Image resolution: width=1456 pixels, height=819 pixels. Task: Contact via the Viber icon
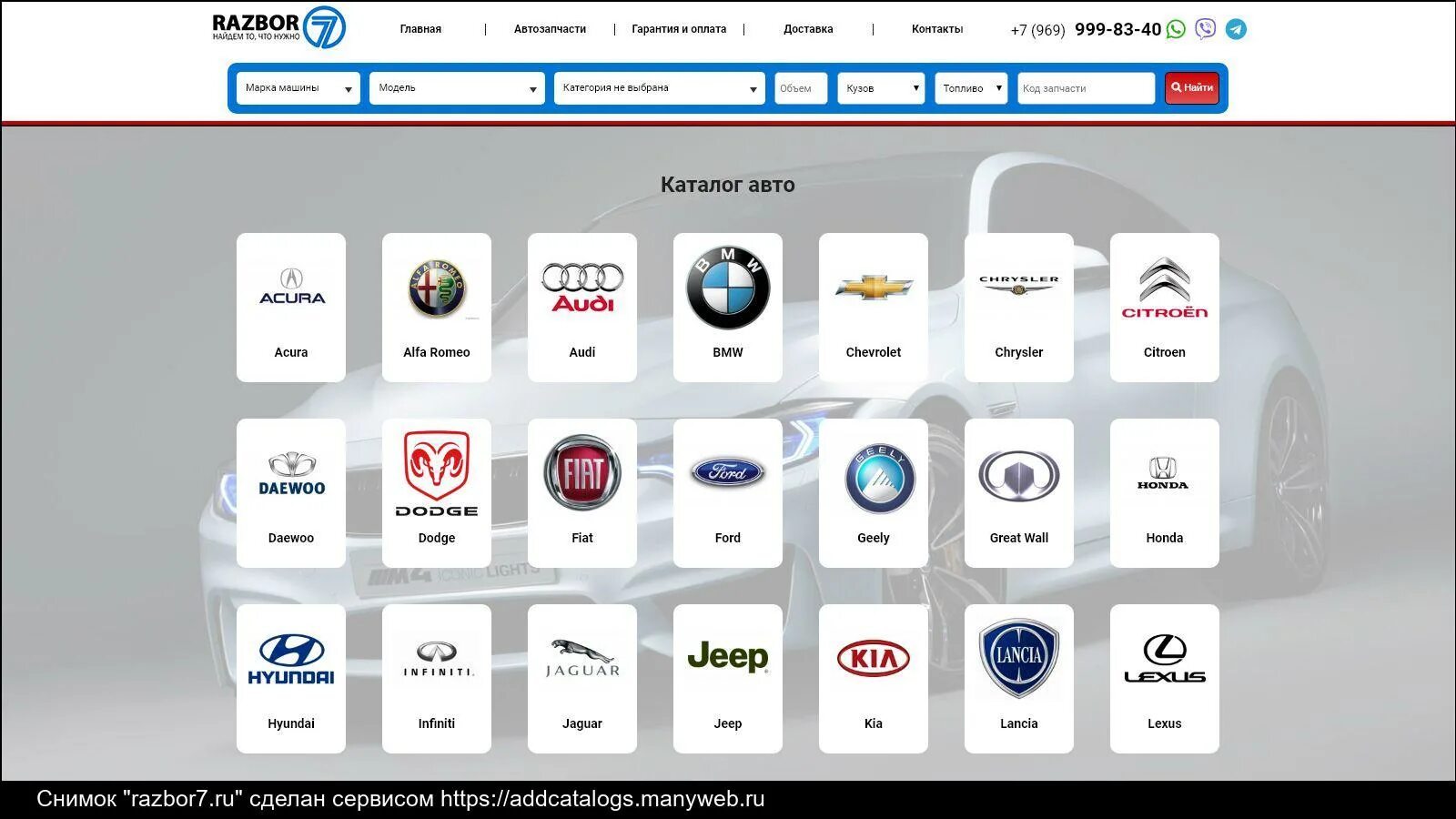tap(1206, 29)
